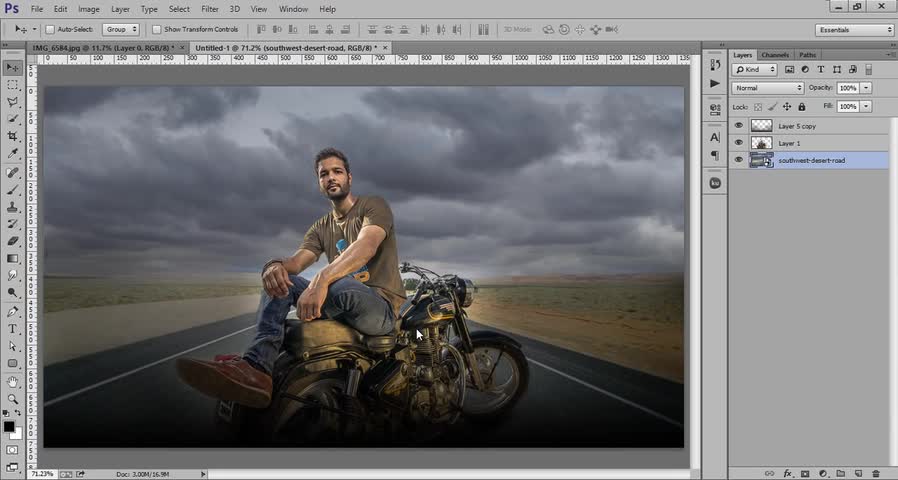This screenshot has width=898, height=480.
Task: Open the Image menu
Action: (89, 9)
